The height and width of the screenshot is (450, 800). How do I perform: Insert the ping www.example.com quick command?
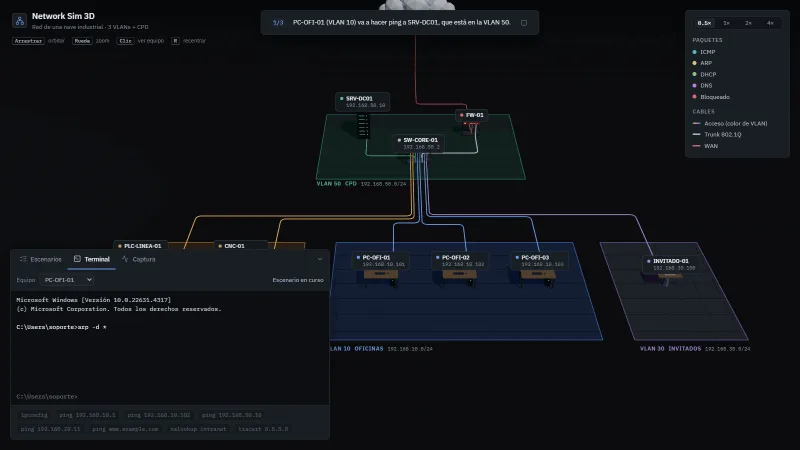[x=126, y=429]
